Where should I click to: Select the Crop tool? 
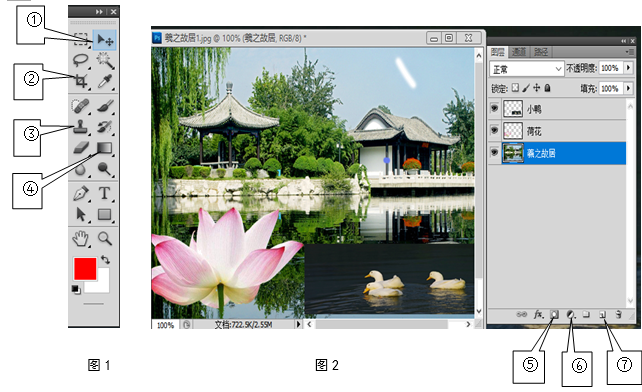click(x=81, y=81)
